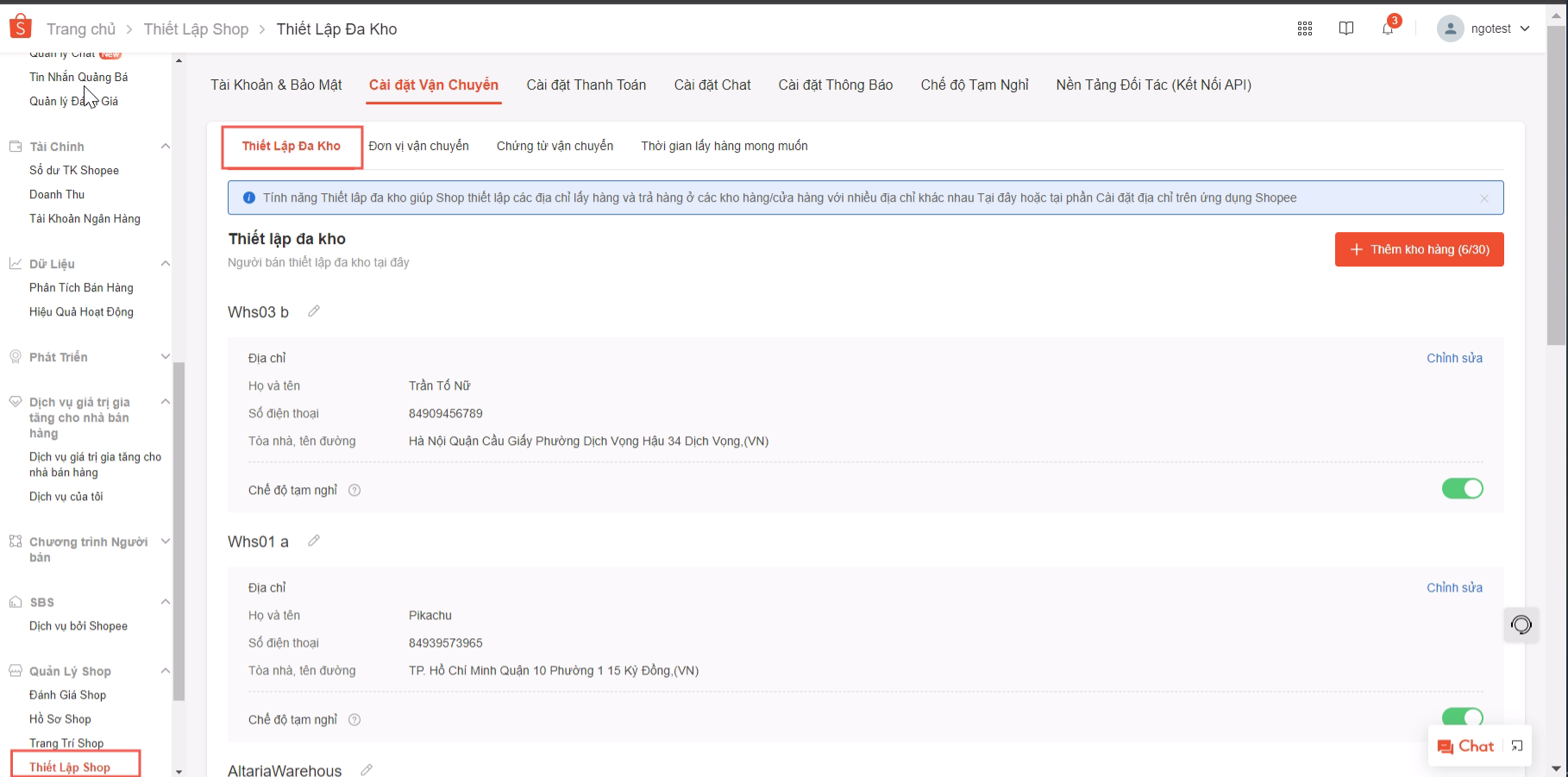Open the notifications bell icon
Viewport: 1568px width, 777px height.
coord(1387,28)
